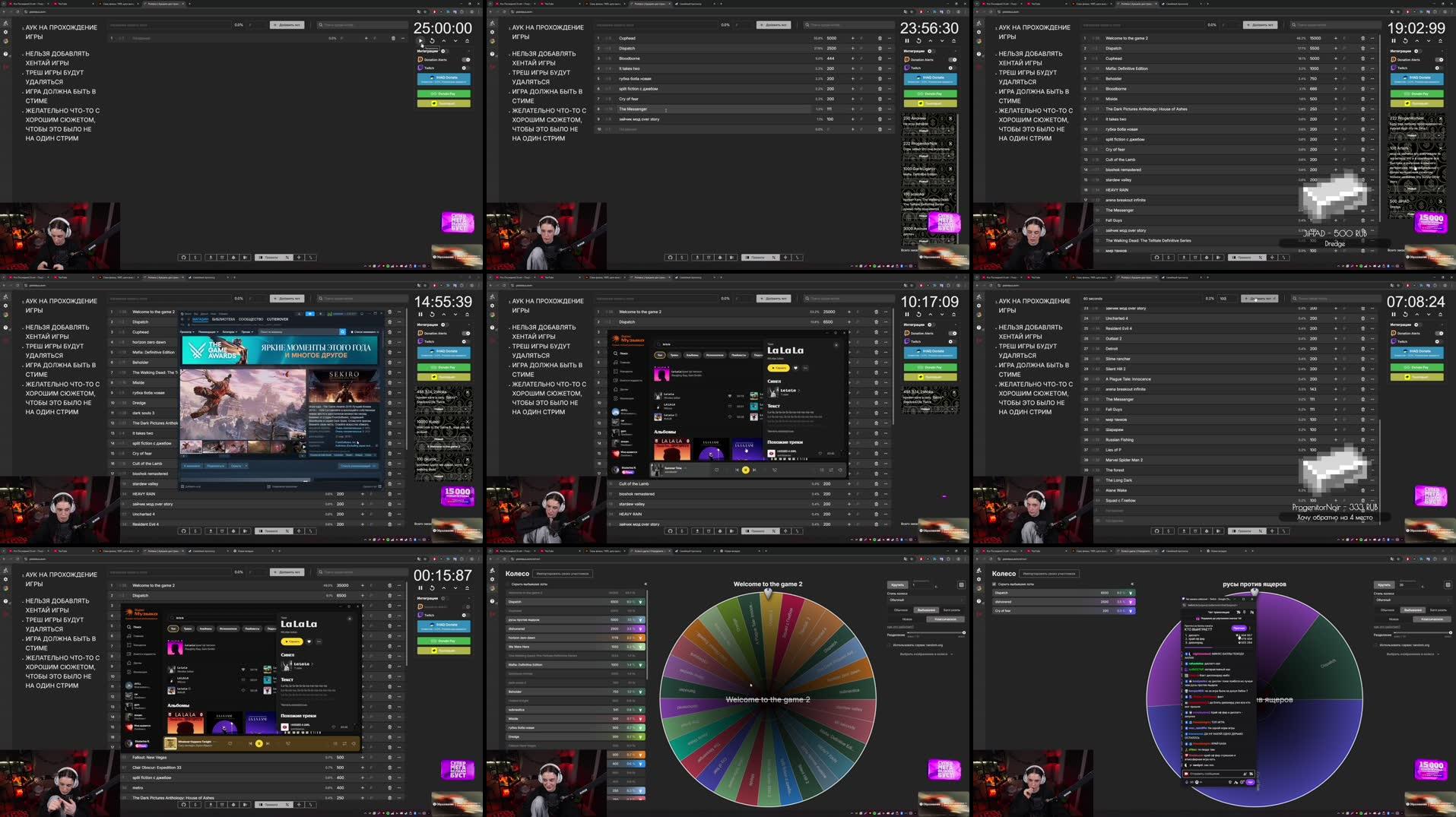Image resolution: width=1456 pixels, height=817 pixels.
Task: Select the 'Выбывание' wheel mode tab
Action: 926,610
